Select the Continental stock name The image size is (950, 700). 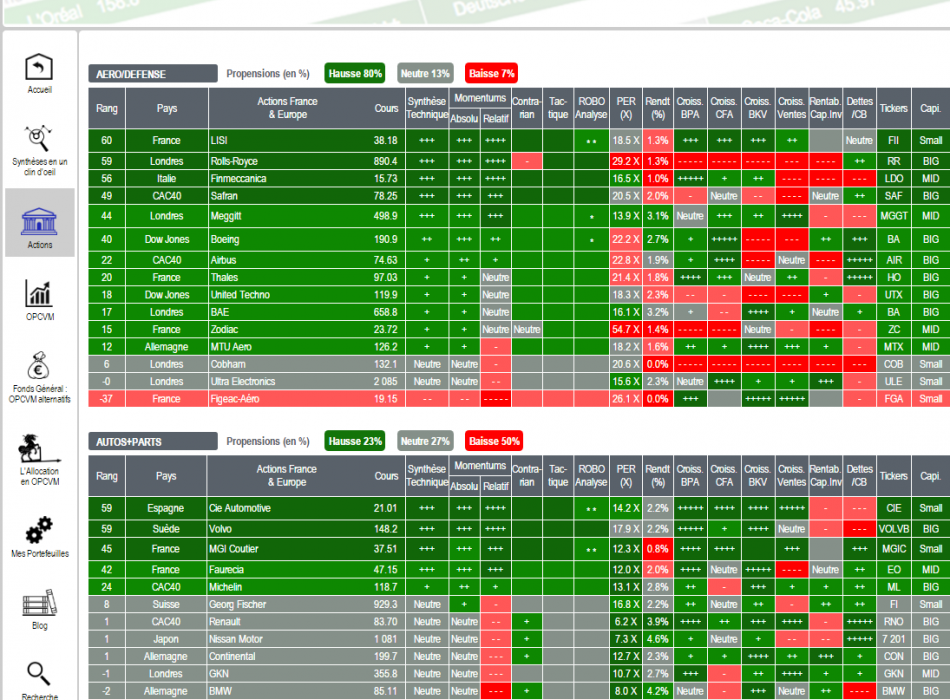(232, 657)
